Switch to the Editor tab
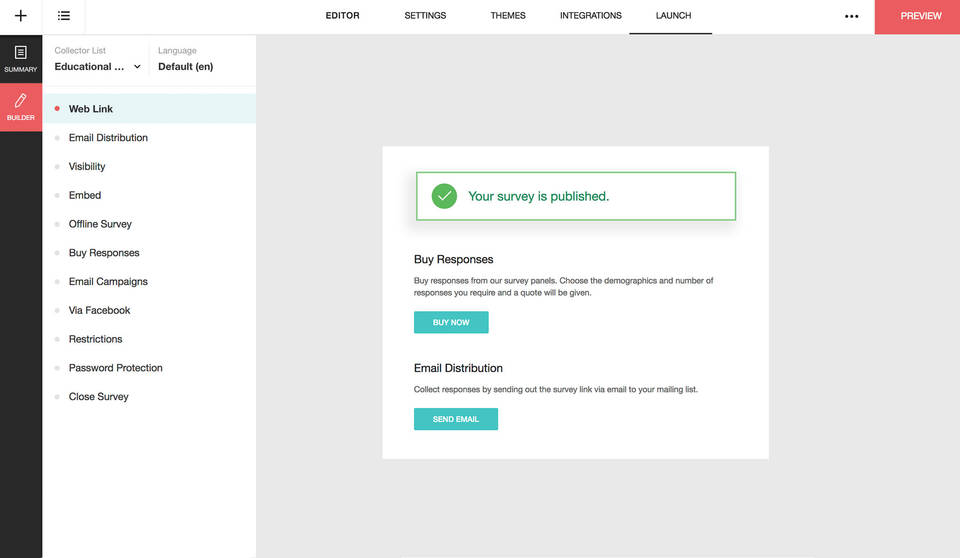 342,16
